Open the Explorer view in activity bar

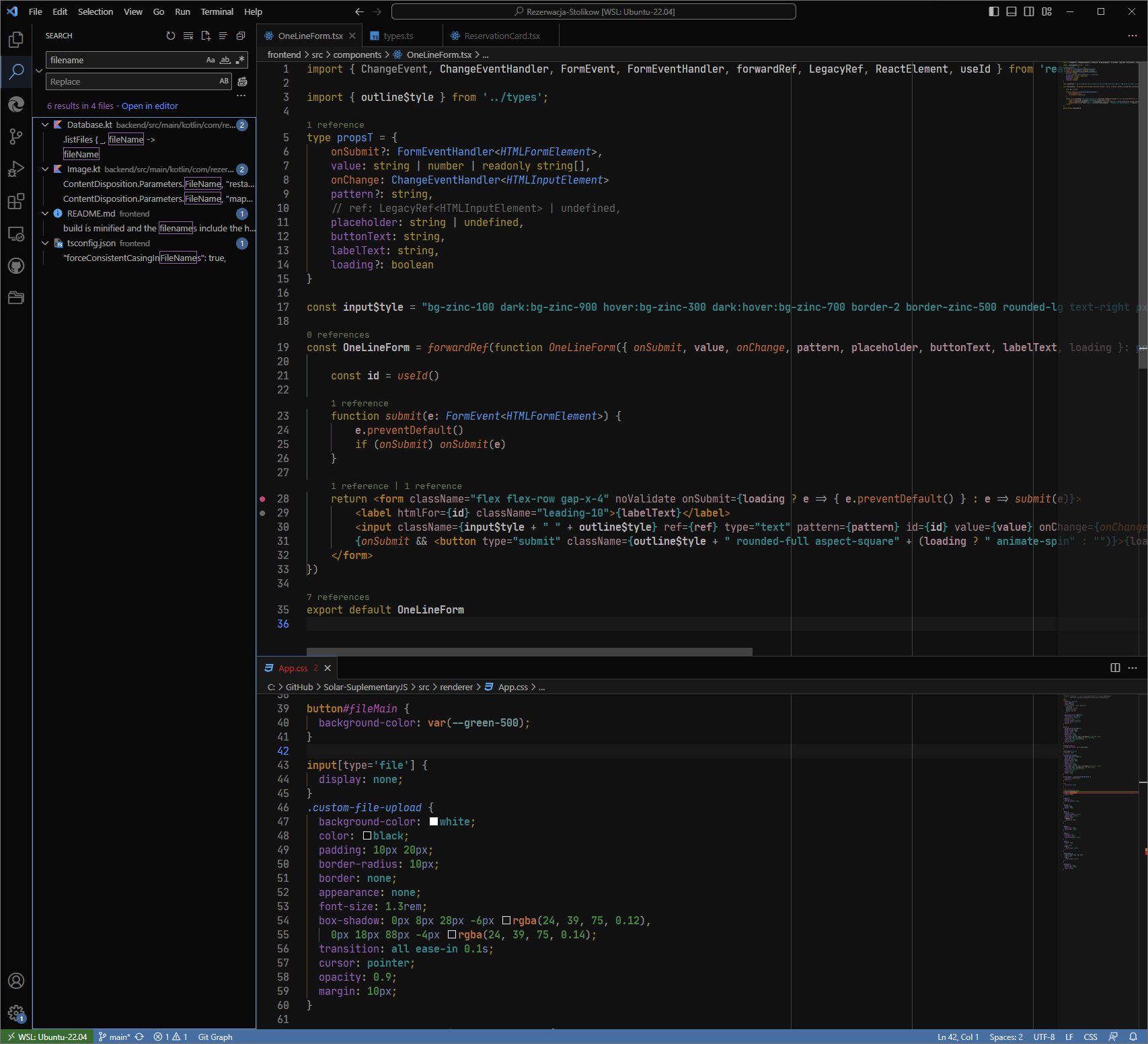pyautogui.click(x=16, y=40)
